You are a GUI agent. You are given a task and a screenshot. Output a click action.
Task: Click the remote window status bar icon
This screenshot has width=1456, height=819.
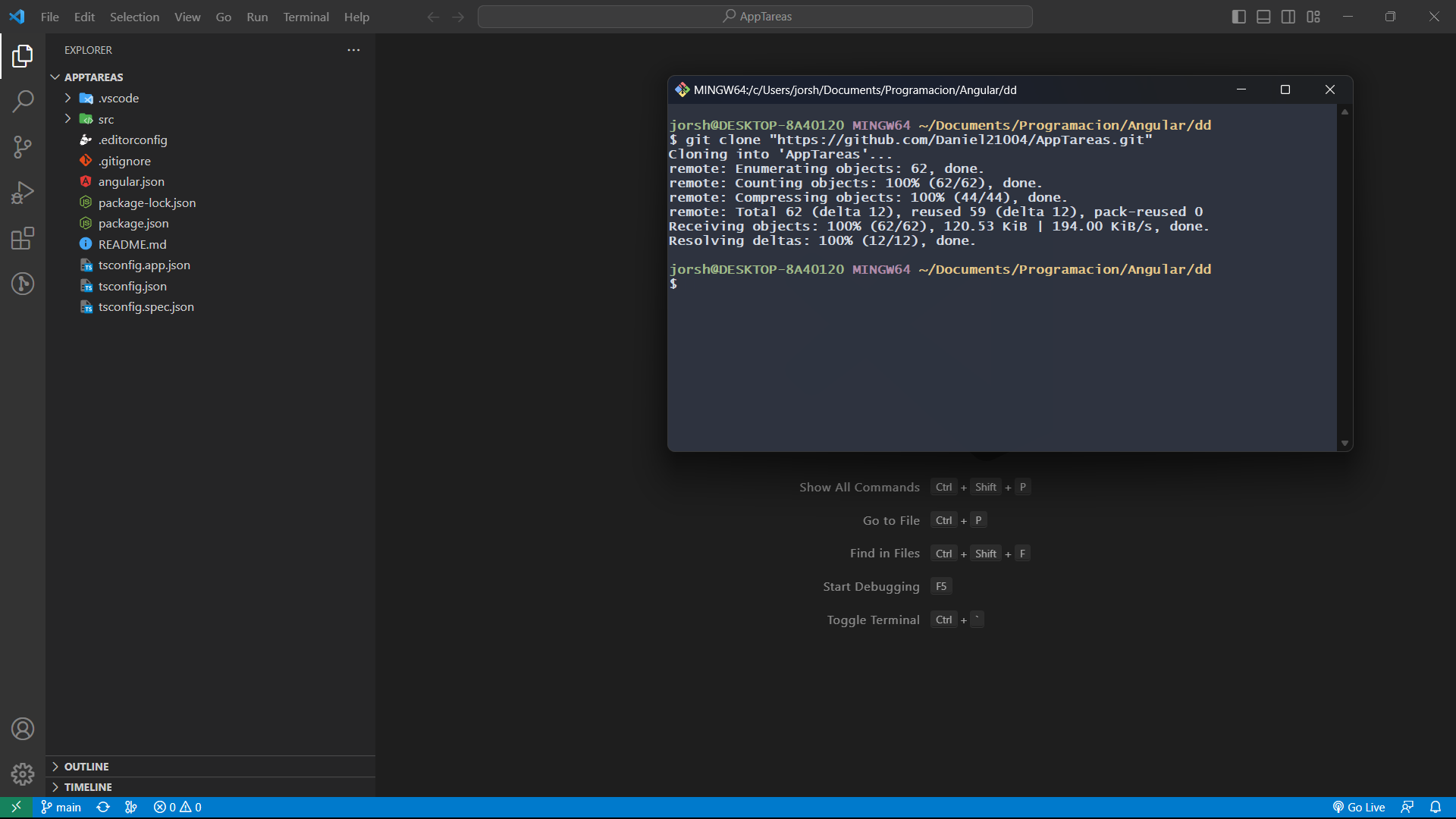click(x=16, y=807)
